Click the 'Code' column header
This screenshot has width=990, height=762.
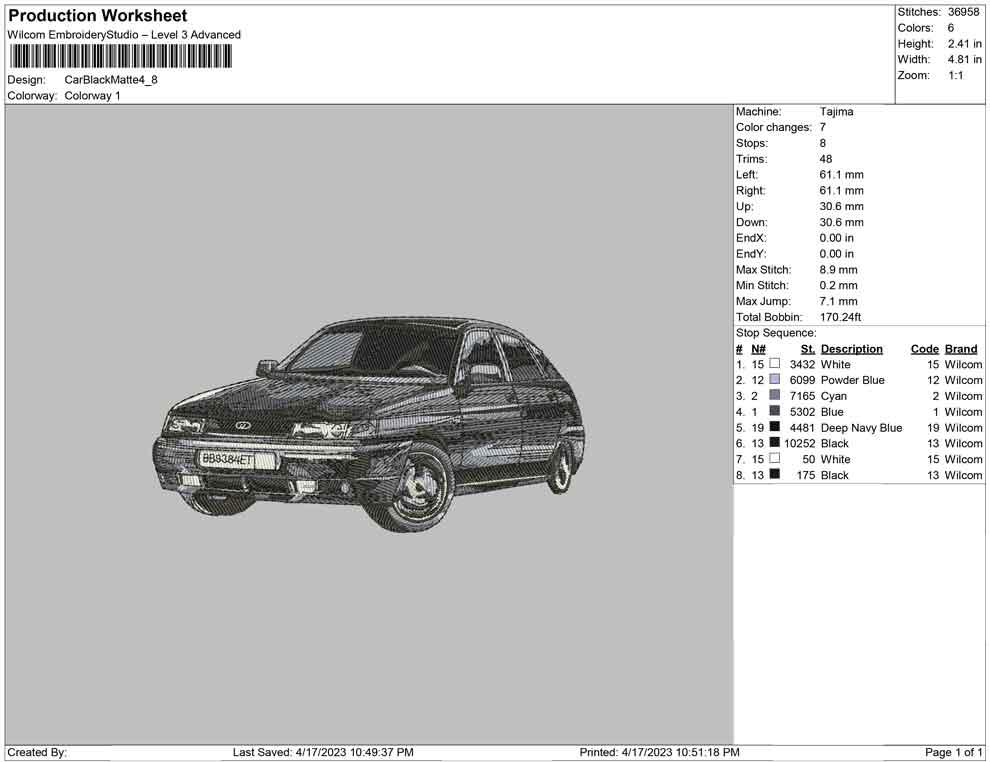pyautogui.click(x=925, y=348)
